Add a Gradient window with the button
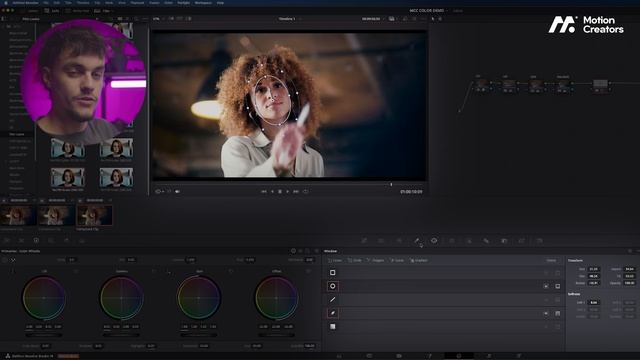The width and height of the screenshot is (640, 360). (x=419, y=260)
